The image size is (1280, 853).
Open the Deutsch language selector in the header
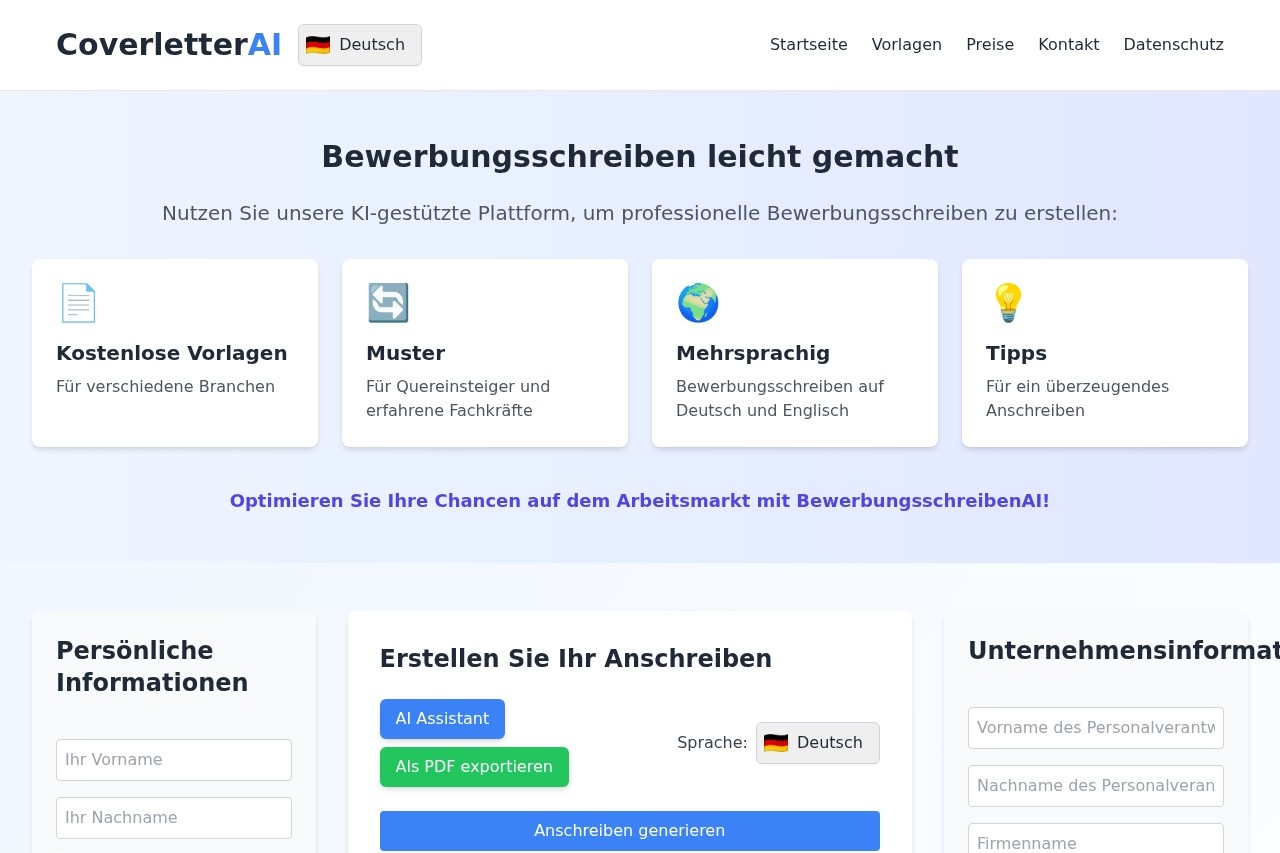pyautogui.click(x=359, y=44)
